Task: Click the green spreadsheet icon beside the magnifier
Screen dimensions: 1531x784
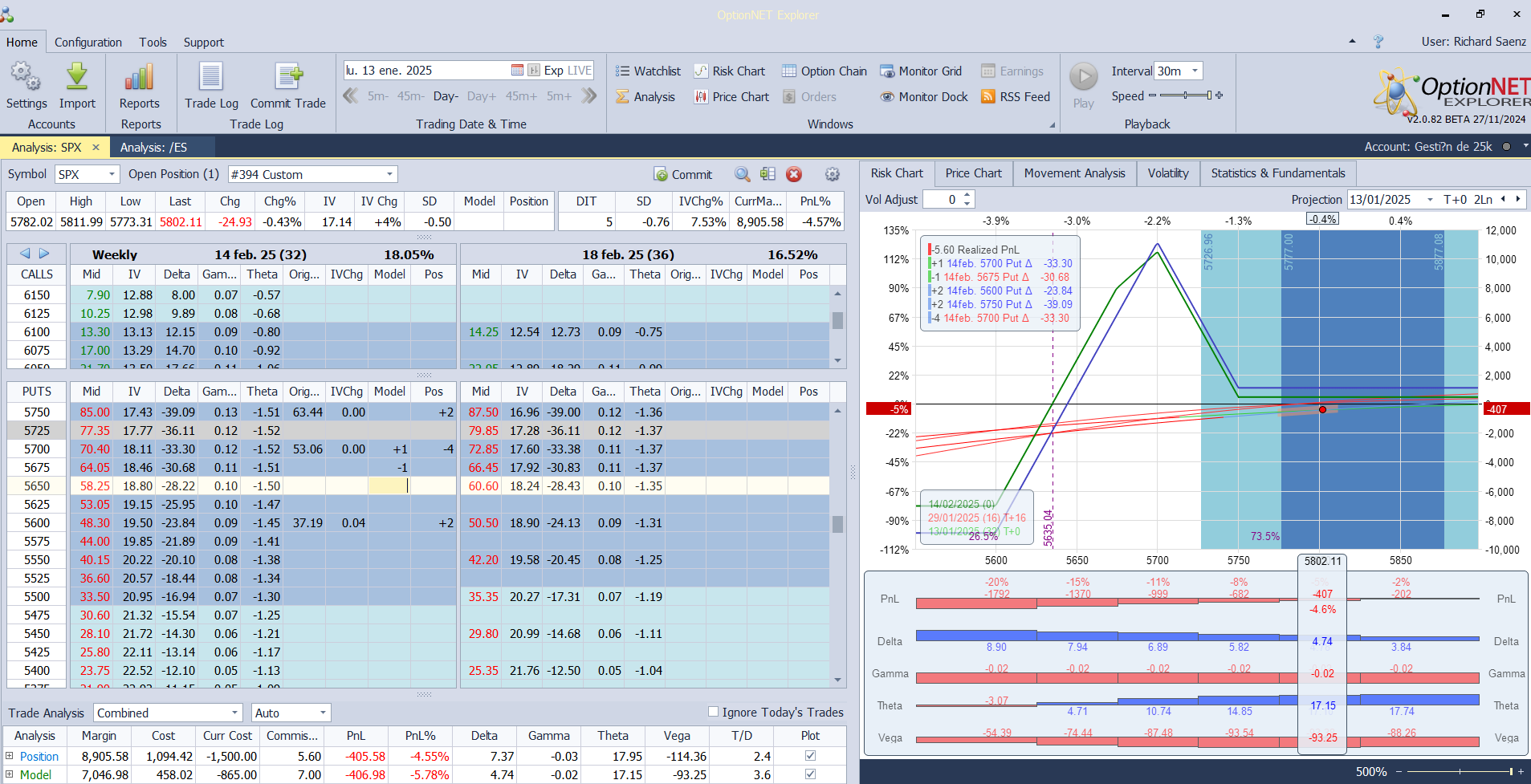Action: [x=768, y=174]
